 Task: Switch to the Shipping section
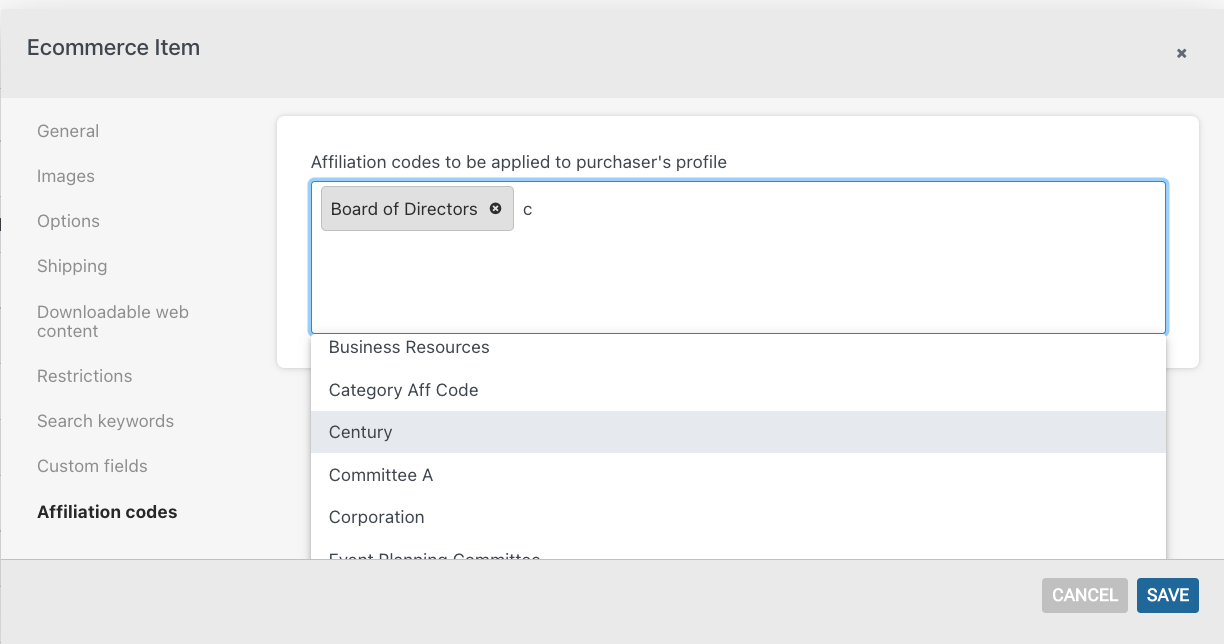[72, 266]
